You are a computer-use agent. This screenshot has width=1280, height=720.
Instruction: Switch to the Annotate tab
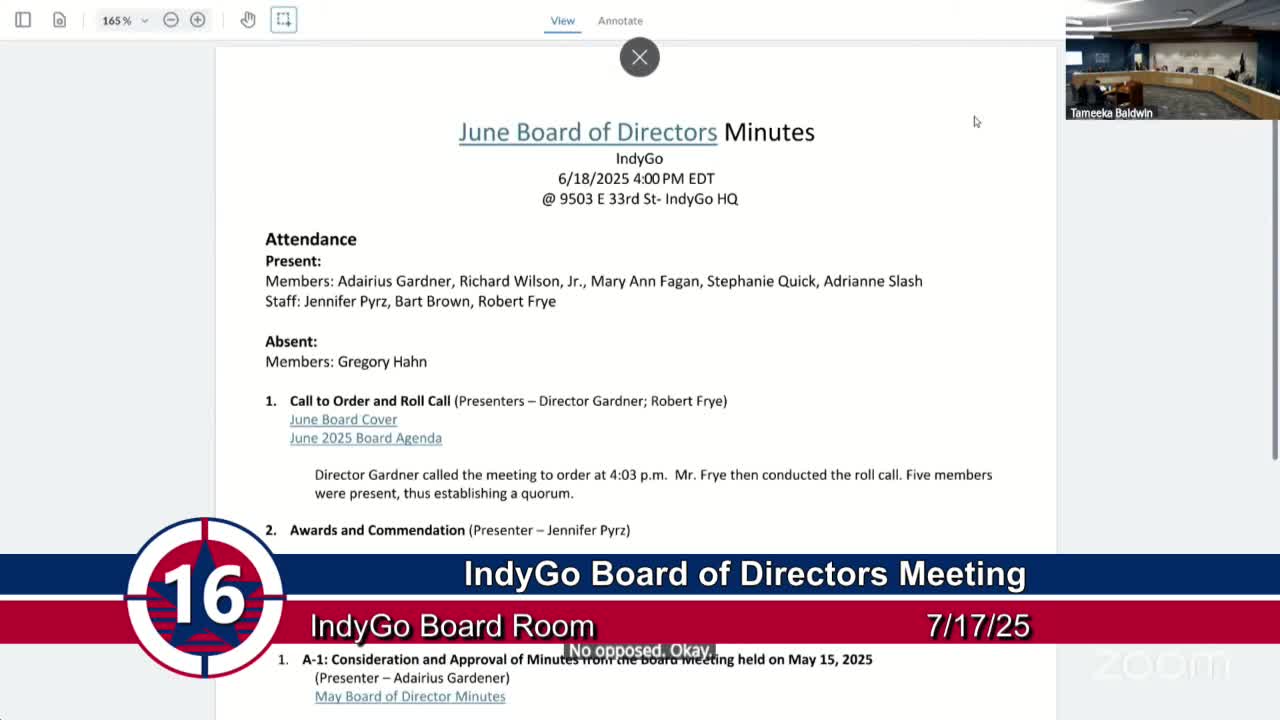point(620,20)
